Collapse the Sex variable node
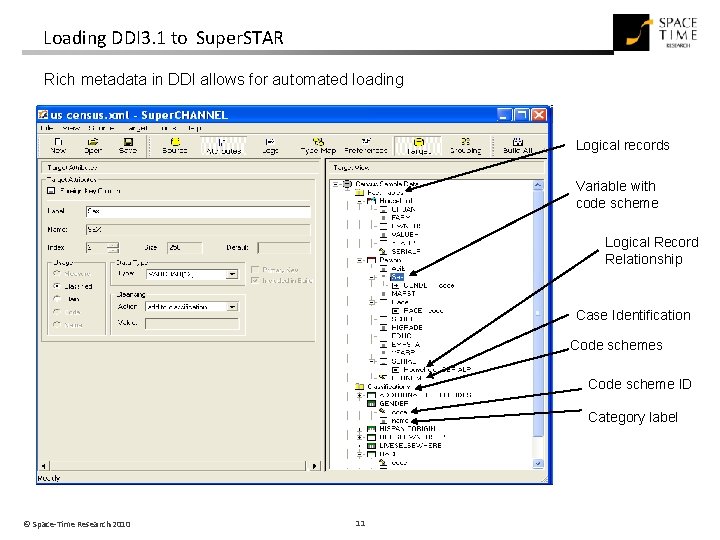Image resolution: width=720 pixels, height=540 pixels. point(372,277)
